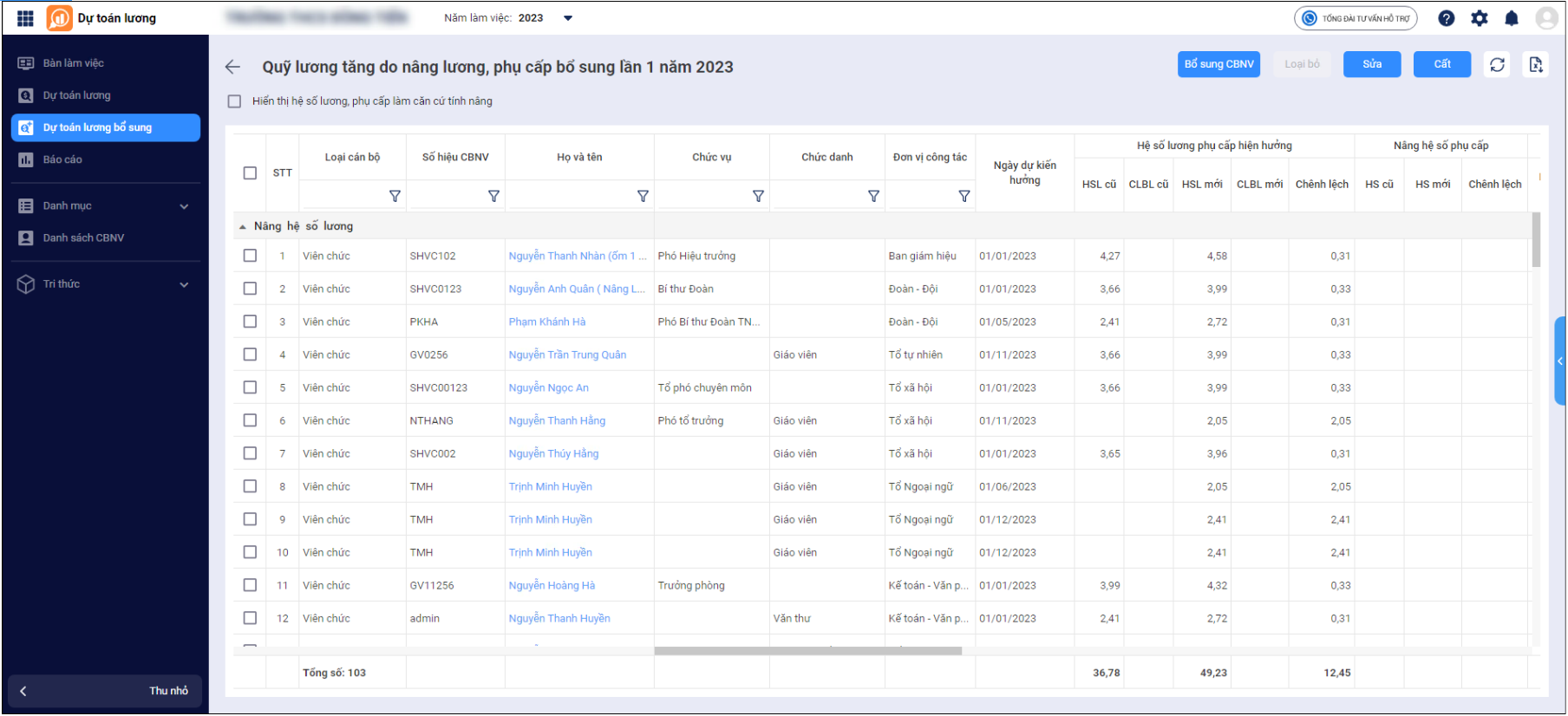Screen dimensions: 1568x716
Task: Go back with the left arrow icon
Action: (232, 67)
